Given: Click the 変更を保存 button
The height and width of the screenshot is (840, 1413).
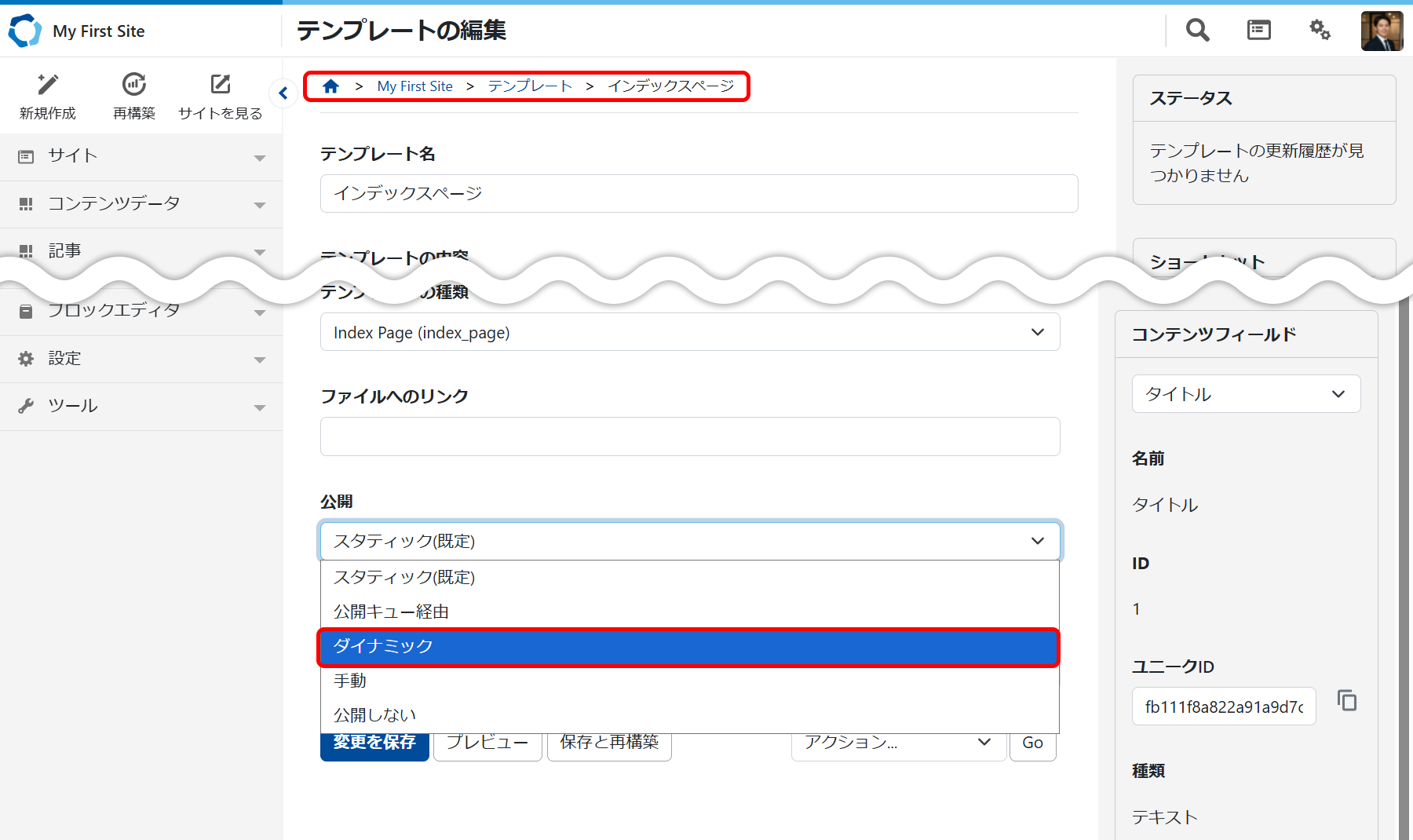Looking at the screenshot, I should point(374,744).
